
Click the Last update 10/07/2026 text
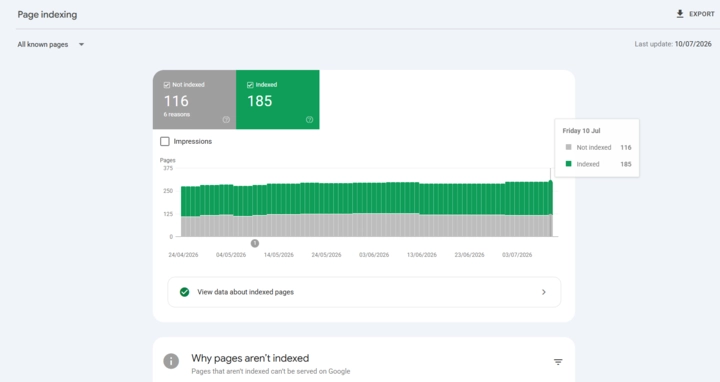tap(673, 44)
